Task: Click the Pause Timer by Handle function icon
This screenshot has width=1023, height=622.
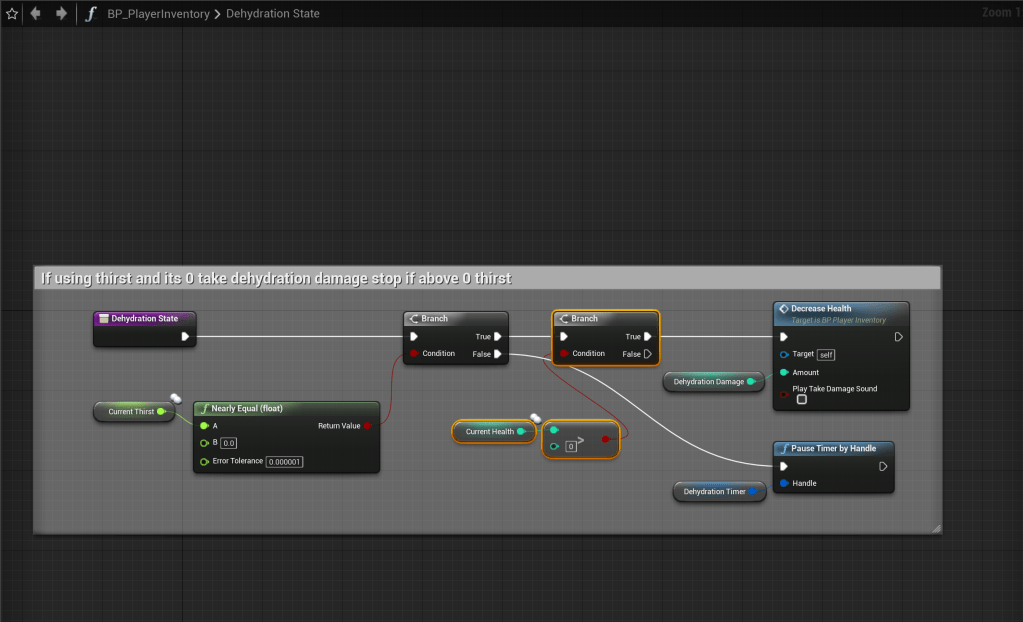Action: (784, 449)
